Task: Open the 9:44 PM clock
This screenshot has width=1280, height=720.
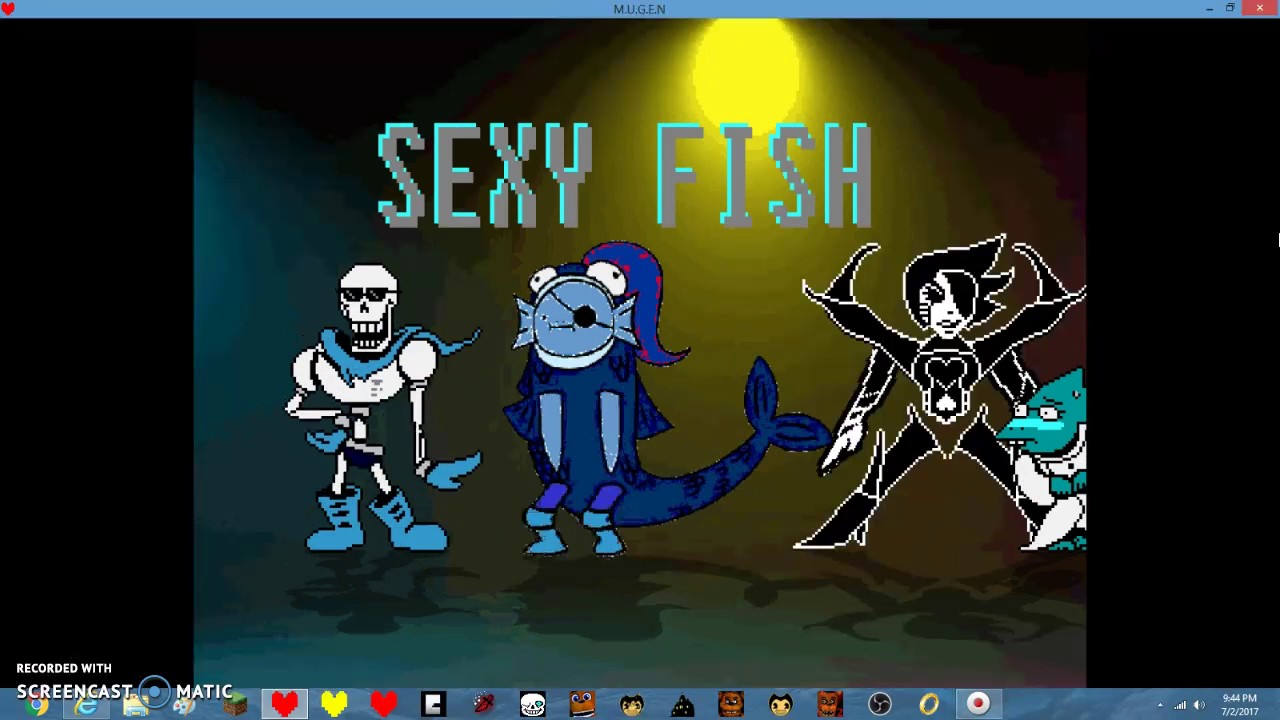Action: (x=1240, y=704)
